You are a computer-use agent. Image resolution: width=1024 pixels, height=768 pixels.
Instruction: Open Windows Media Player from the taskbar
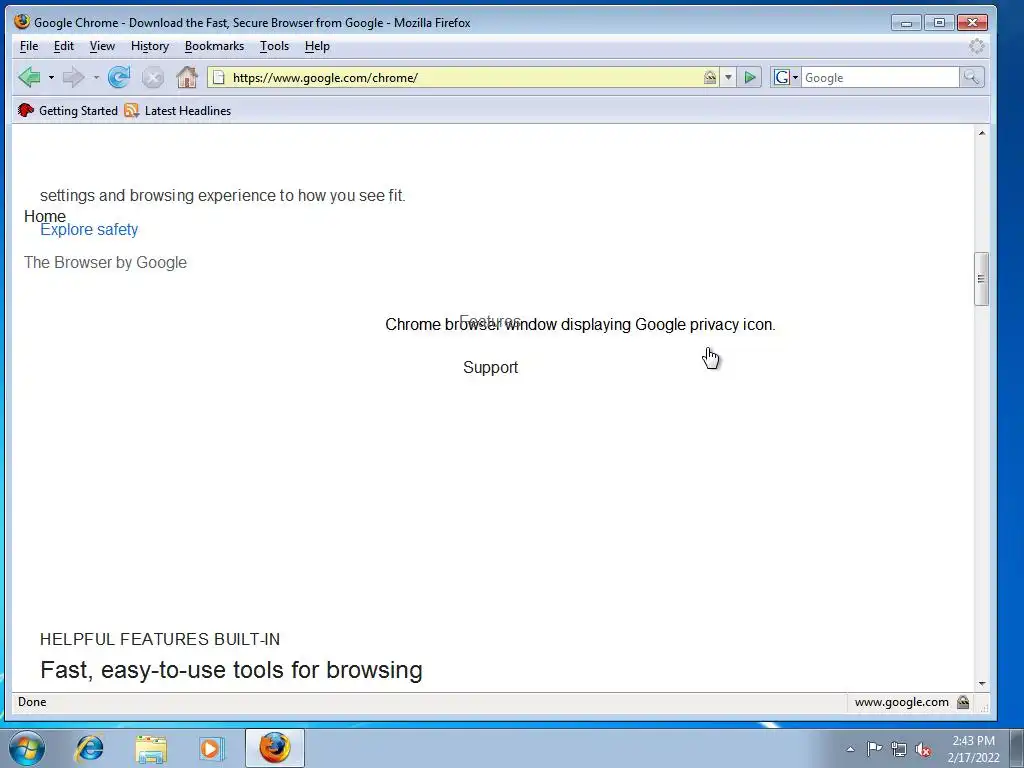(x=211, y=748)
